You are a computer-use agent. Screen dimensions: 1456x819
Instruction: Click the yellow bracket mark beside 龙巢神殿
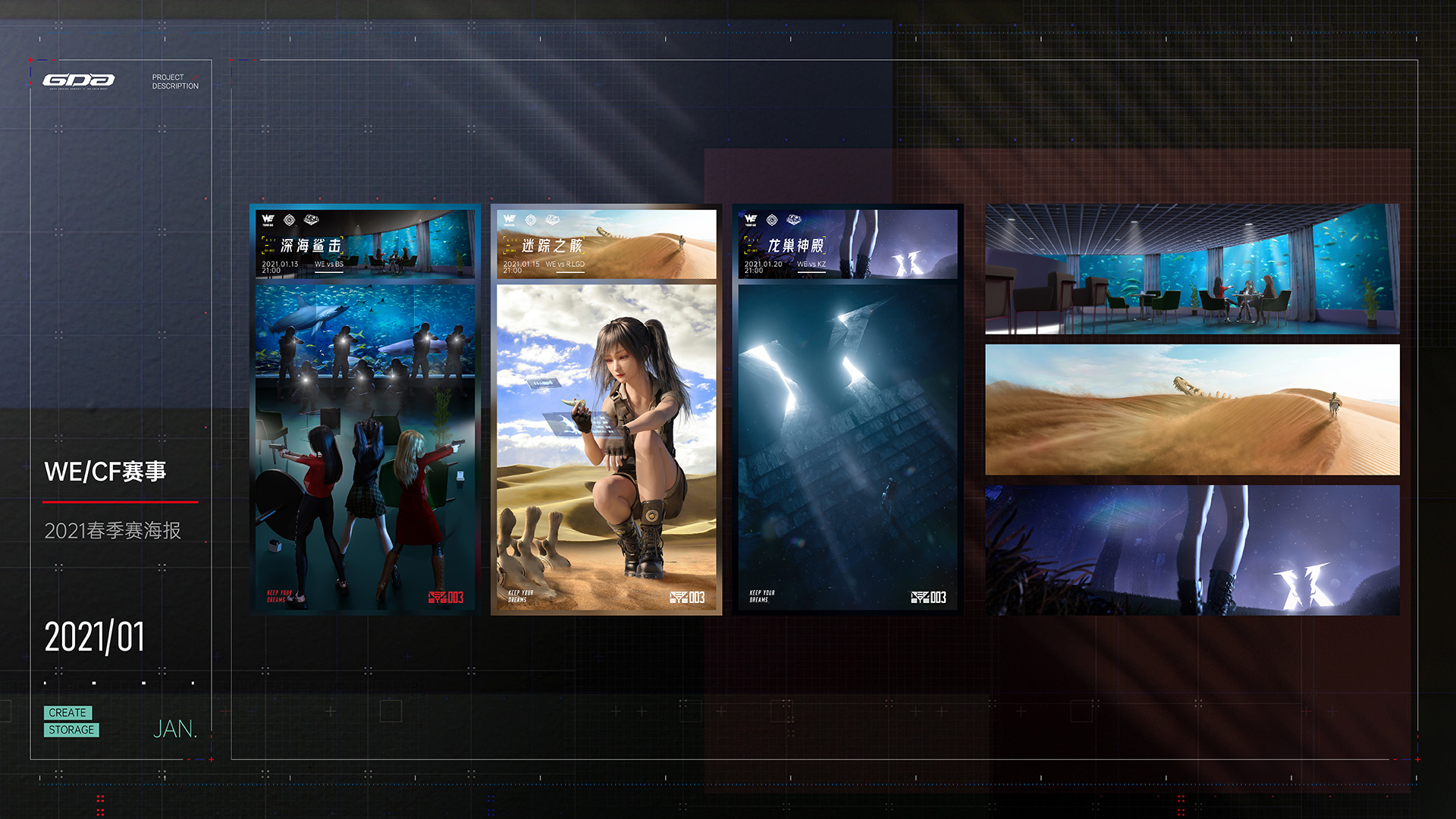(752, 245)
